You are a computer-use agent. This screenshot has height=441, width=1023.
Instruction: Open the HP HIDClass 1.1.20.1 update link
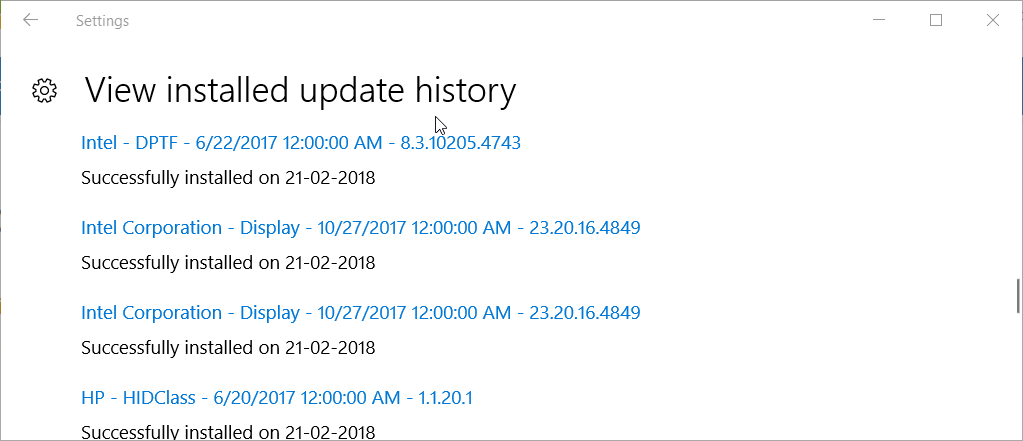(276, 398)
